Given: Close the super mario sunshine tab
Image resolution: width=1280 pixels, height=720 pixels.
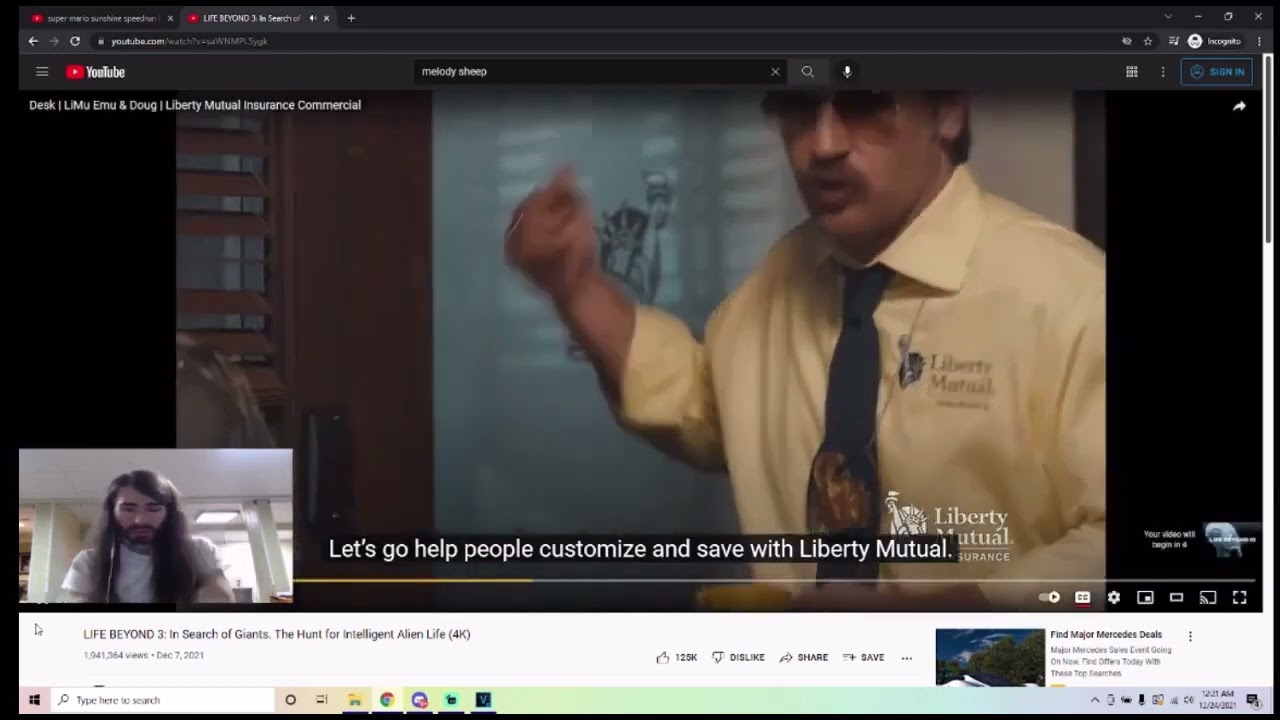Looking at the screenshot, I should pyautogui.click(x=170, y=18).
